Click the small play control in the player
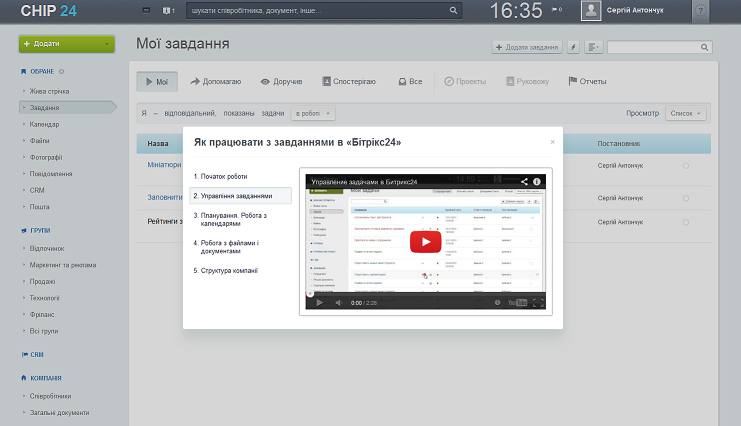 pos(319,303)
